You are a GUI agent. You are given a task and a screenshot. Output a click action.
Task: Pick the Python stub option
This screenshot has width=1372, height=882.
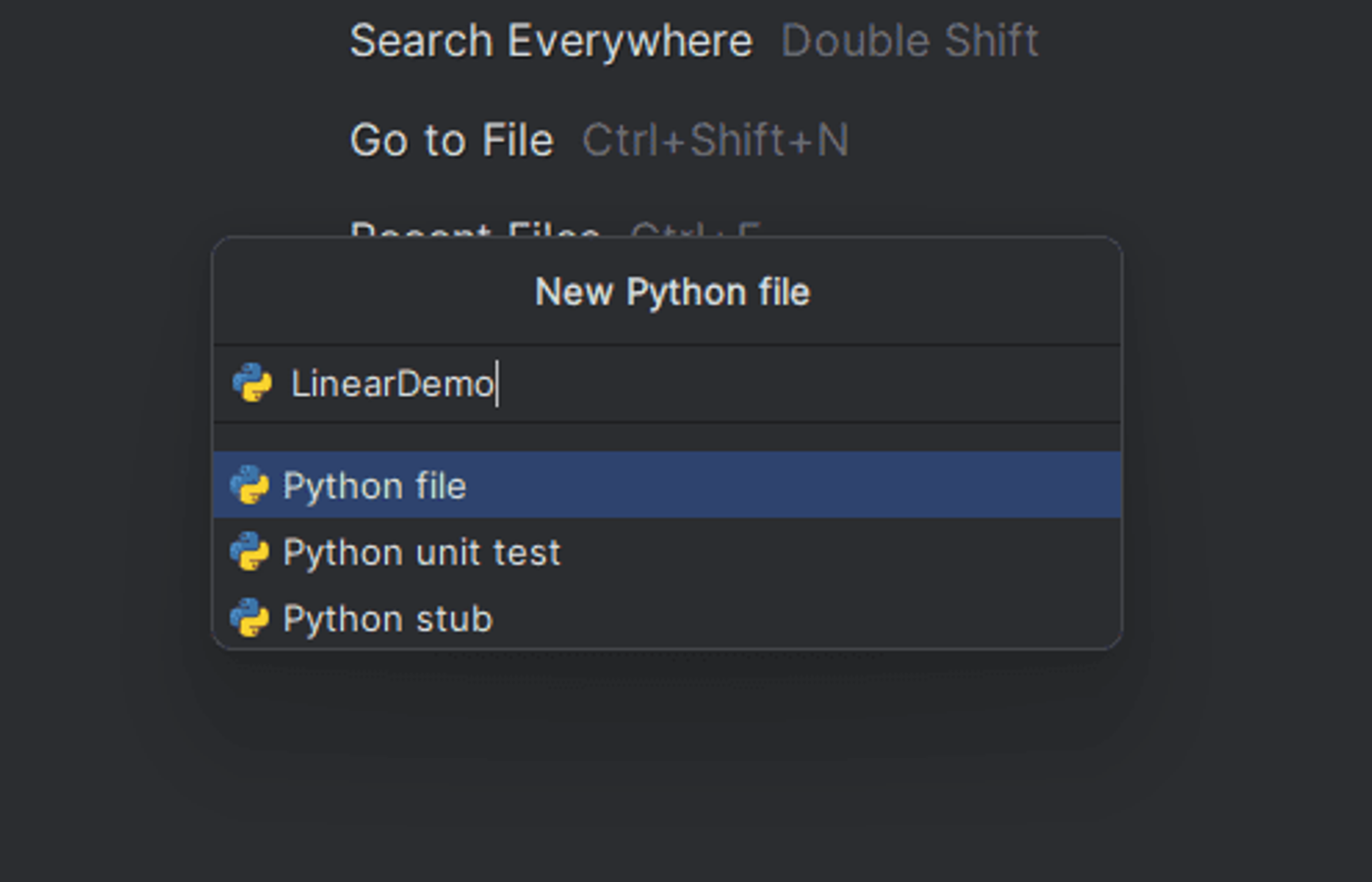coord(666,618)
